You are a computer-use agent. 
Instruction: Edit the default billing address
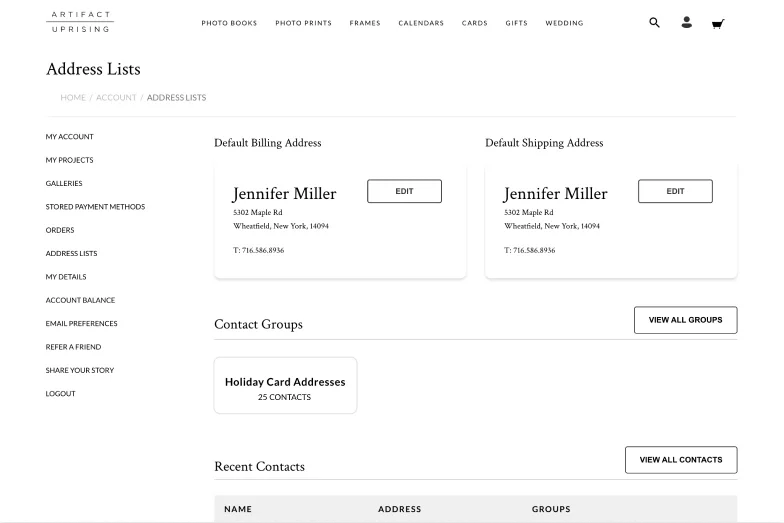click(x=404, y=191)
